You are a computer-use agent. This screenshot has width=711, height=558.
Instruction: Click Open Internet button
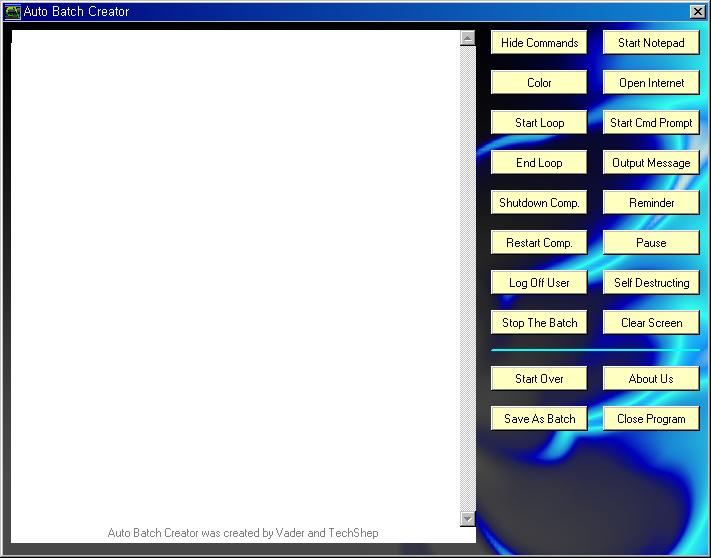coord(651,83)
